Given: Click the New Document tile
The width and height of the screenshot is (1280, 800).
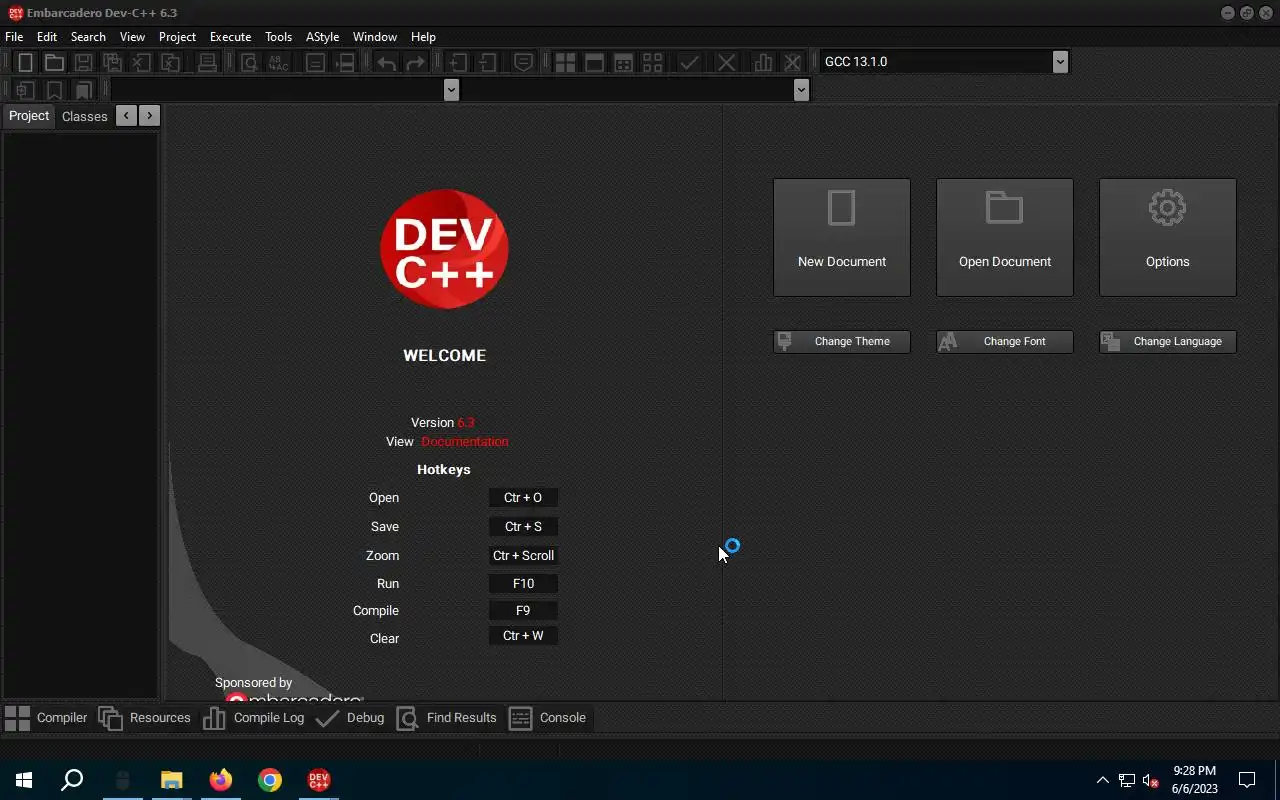Looking at the screenshot, I should click(842, 237).
